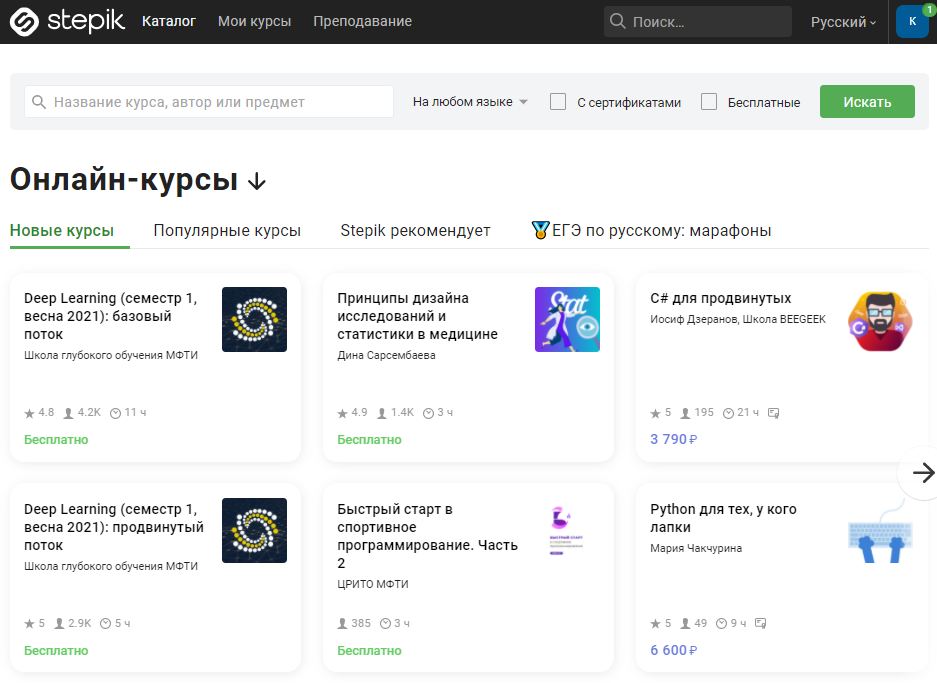The width and height of the screenshot is (937, 683).
Task: Open Deep Learning базовый поток course title
Action: 111,316
